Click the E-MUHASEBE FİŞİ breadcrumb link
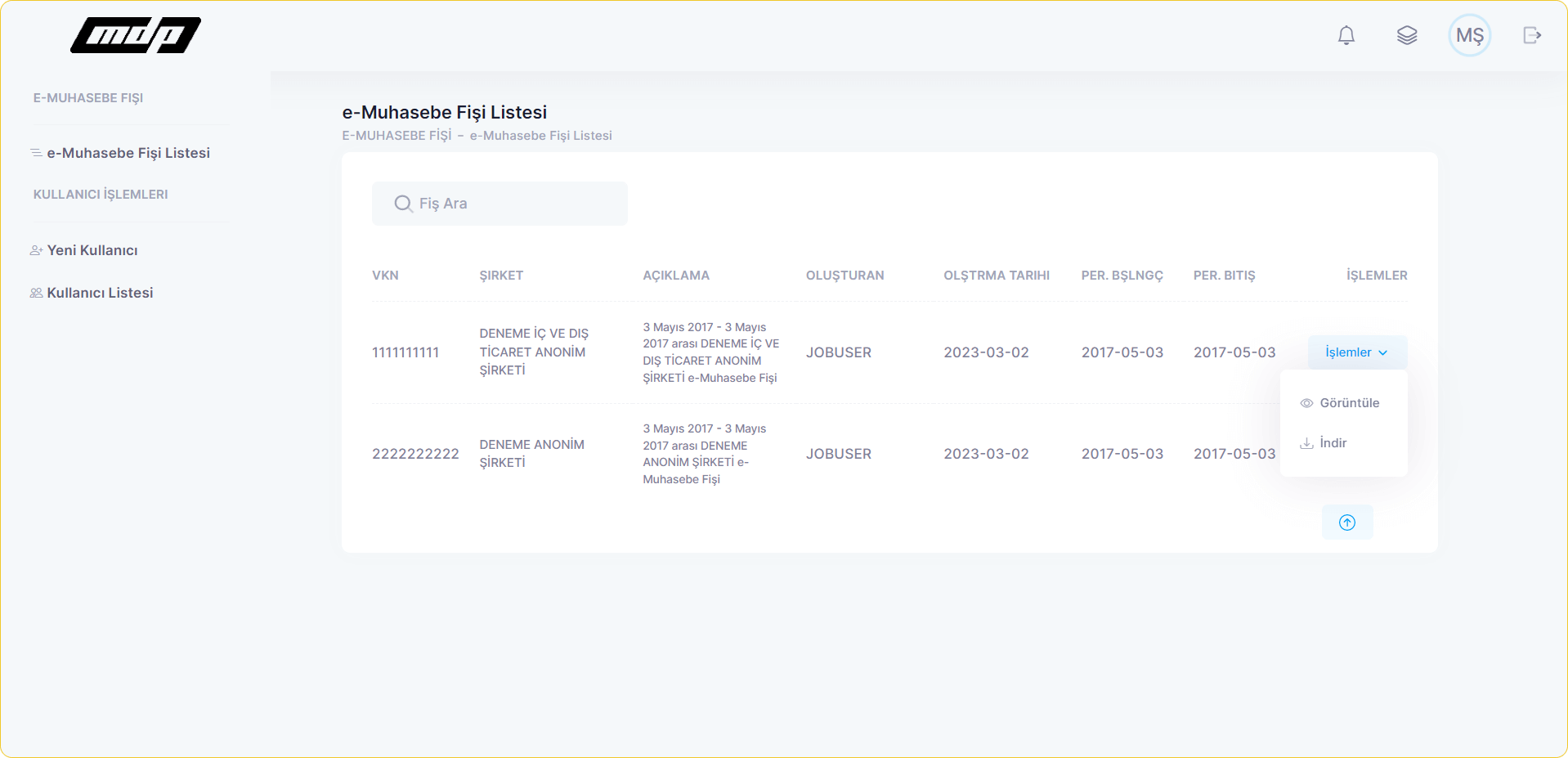The image size is (1568, 758). pos(396,136)
